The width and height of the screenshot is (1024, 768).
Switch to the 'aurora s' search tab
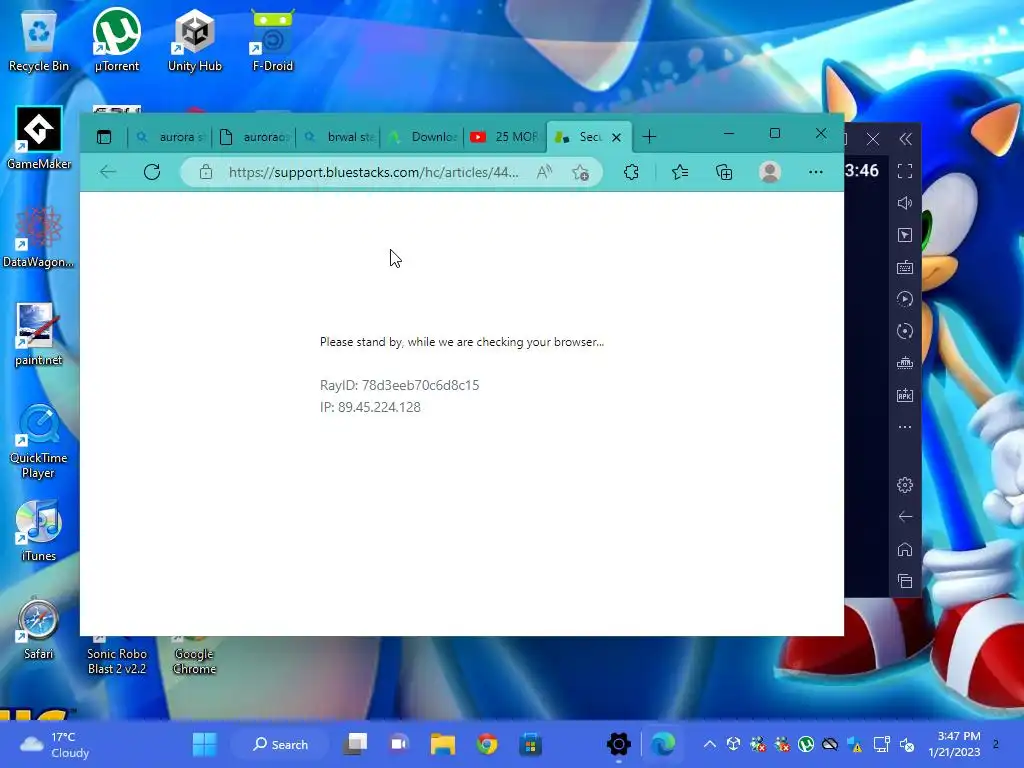coord(170,136)
